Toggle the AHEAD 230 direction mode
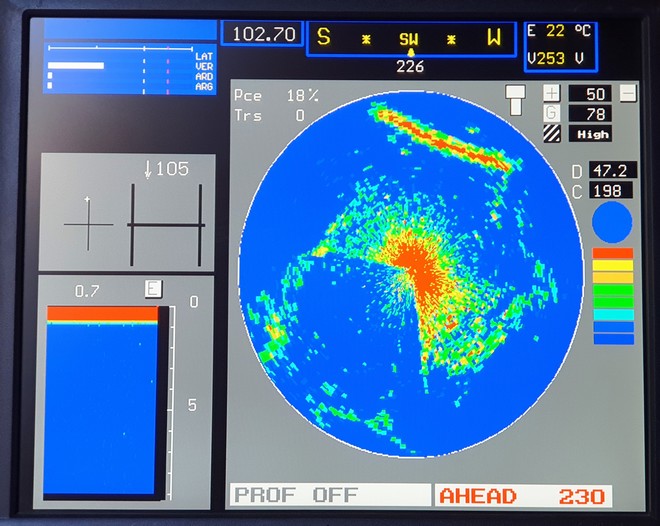 pyautogui.click(x=523, y=496)
